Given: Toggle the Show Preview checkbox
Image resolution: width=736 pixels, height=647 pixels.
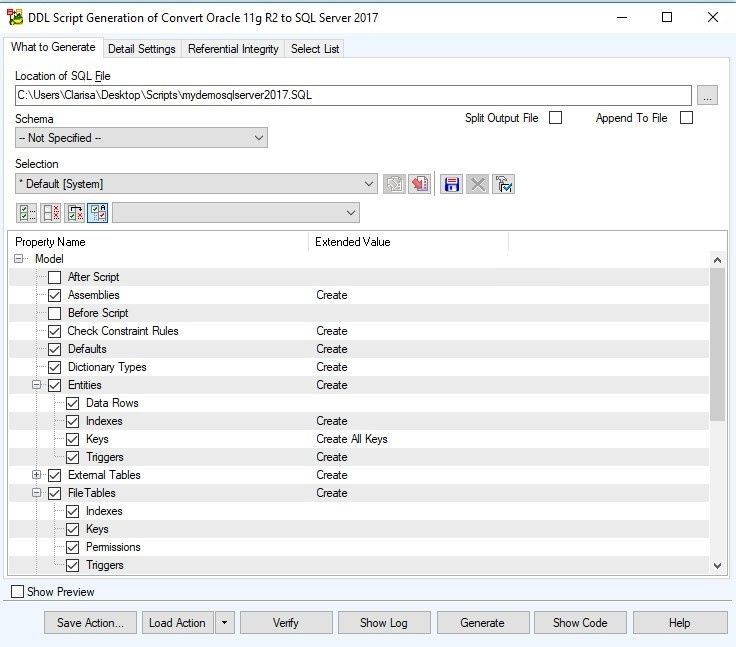Looking at the screenshot, I should click(x=17, y=592).
